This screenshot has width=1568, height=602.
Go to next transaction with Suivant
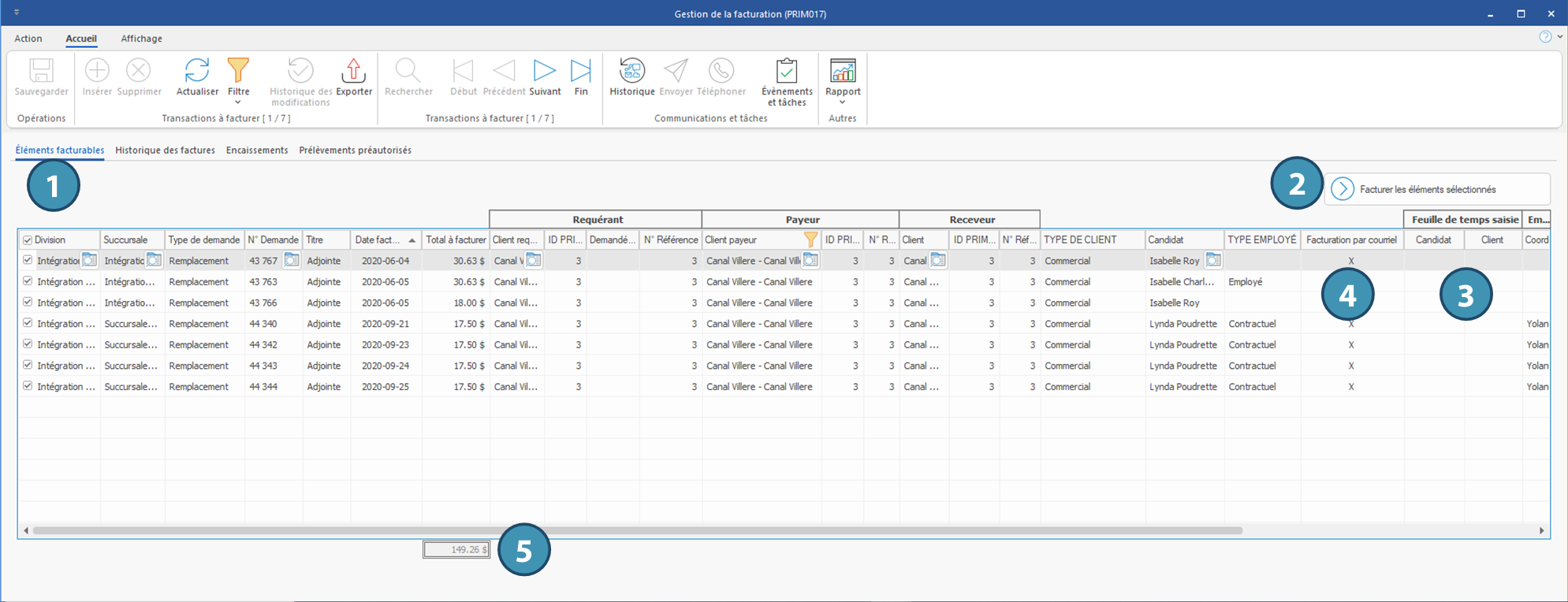click(544, 72)
